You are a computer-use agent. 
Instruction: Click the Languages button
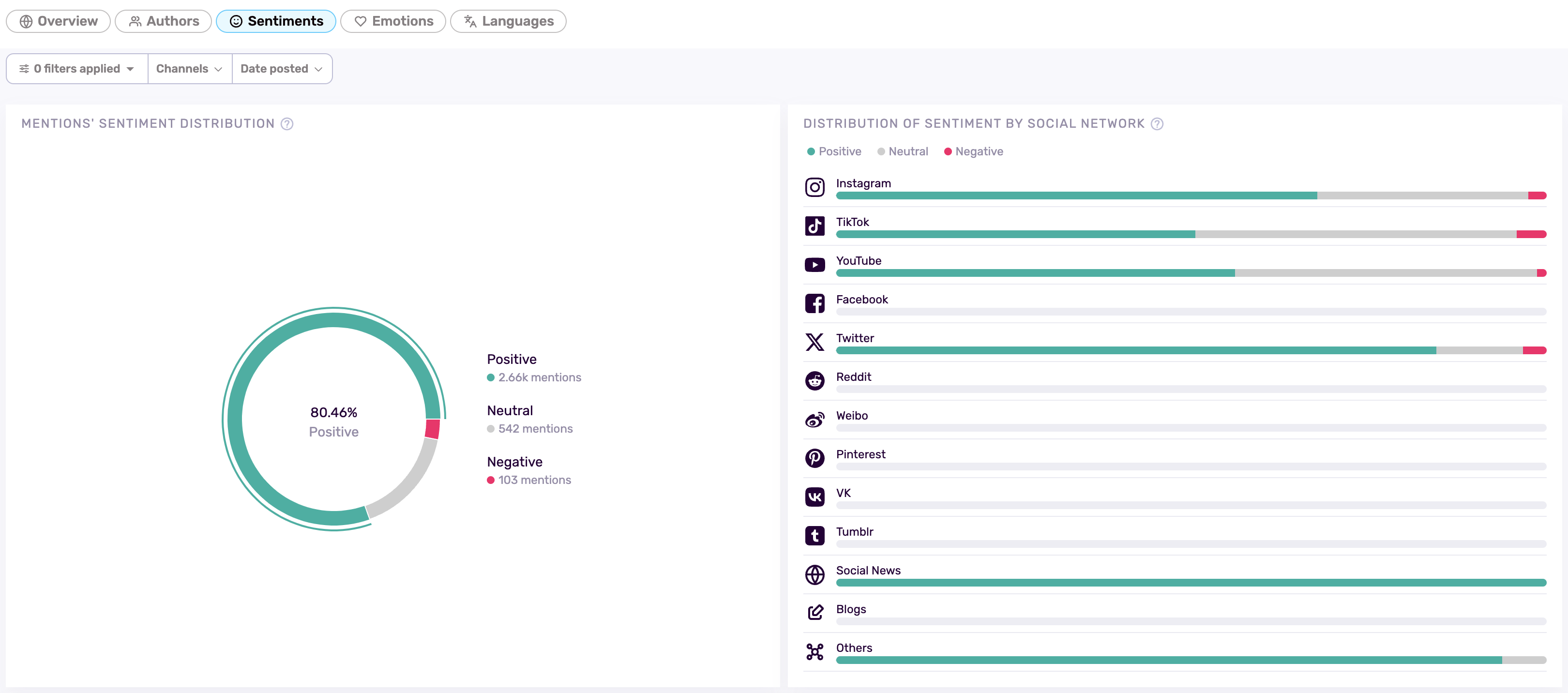click(x=508, y=21)
